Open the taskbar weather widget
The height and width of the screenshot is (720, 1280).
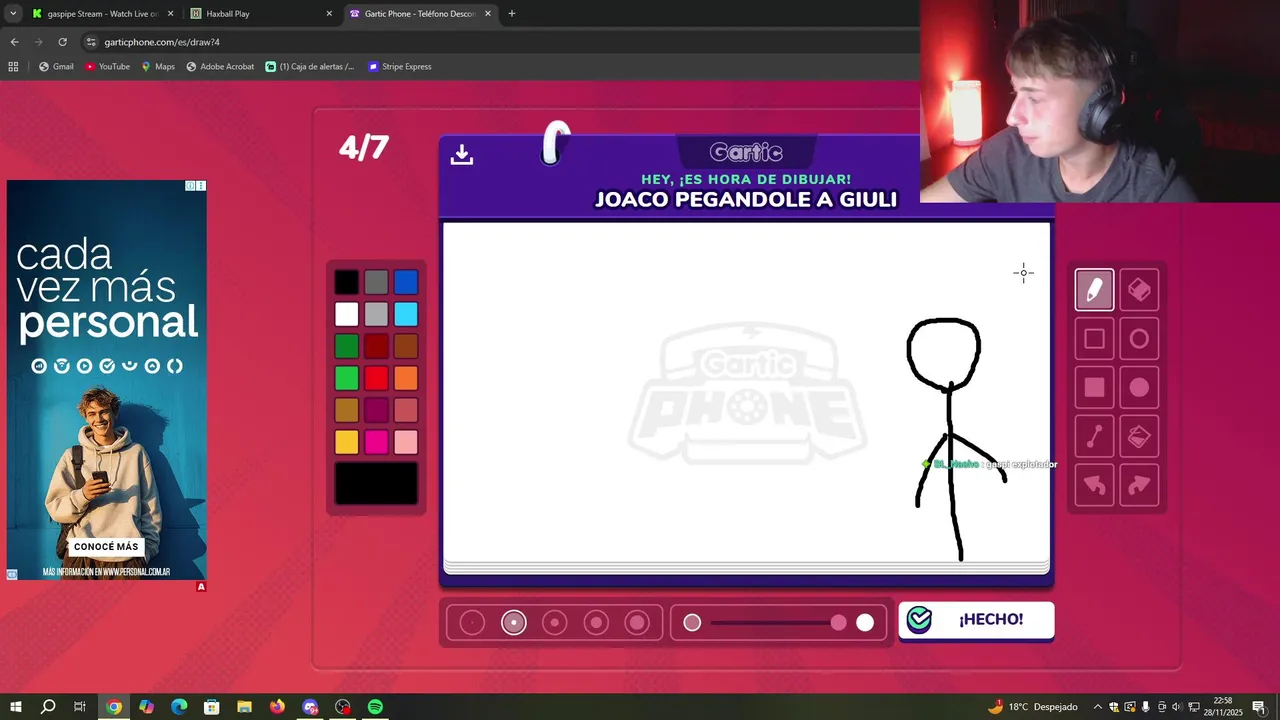(1033, 707)
